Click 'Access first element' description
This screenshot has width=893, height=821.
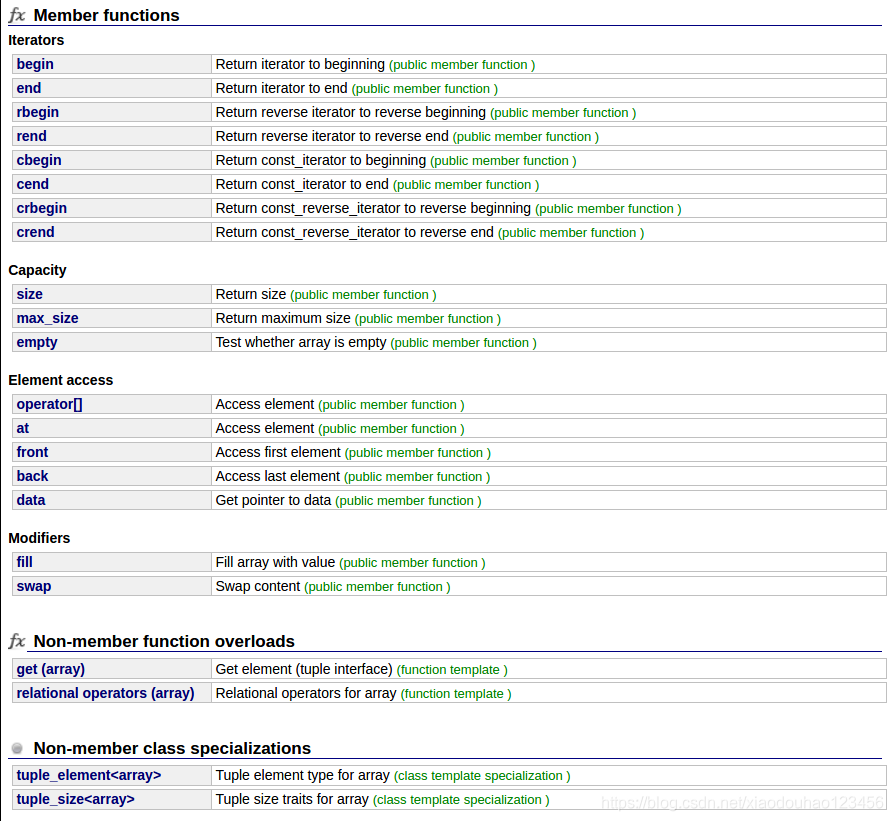(x=278, y=451)
